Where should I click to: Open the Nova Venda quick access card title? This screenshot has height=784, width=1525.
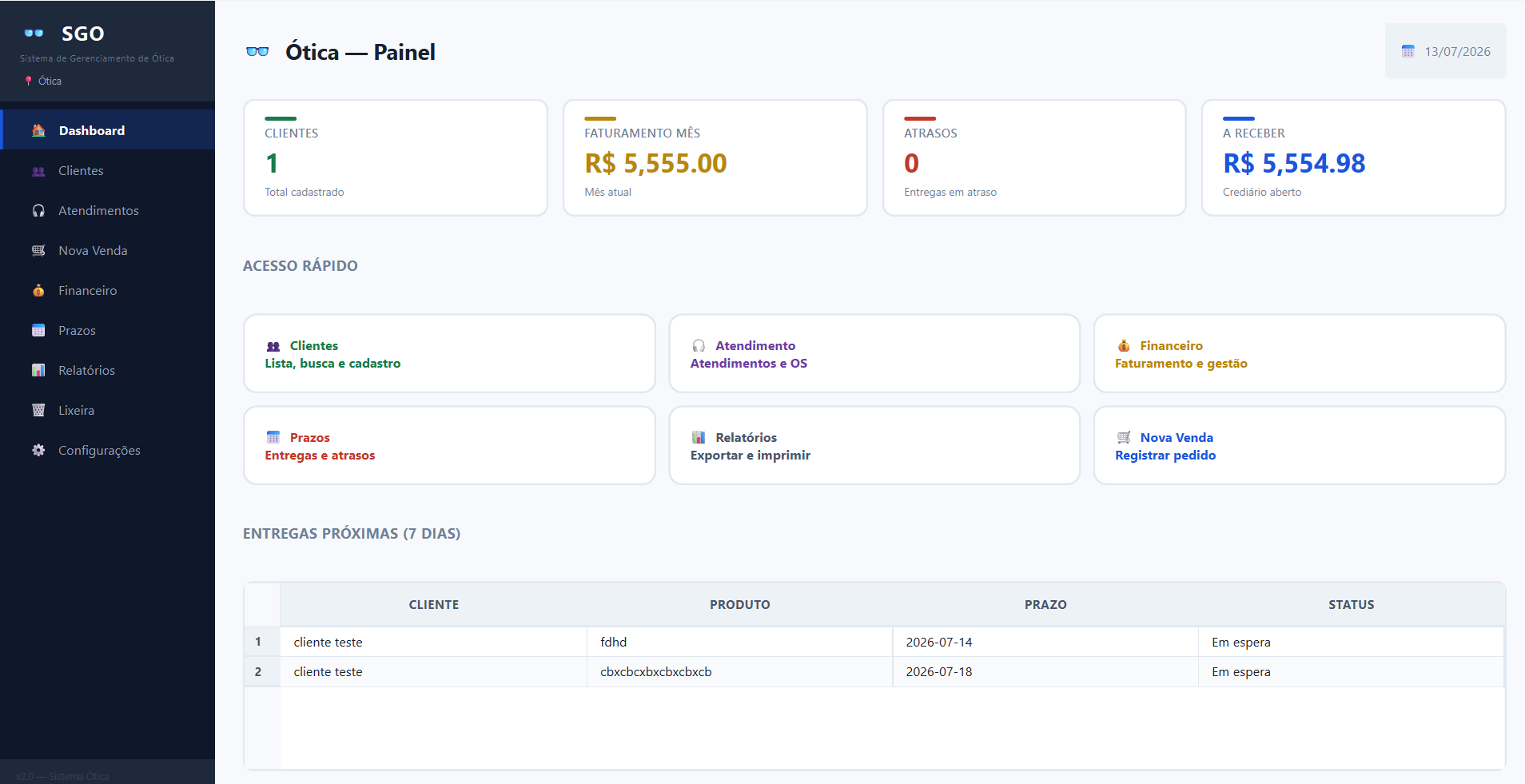pyautogui.click(x=1177, y=438)
